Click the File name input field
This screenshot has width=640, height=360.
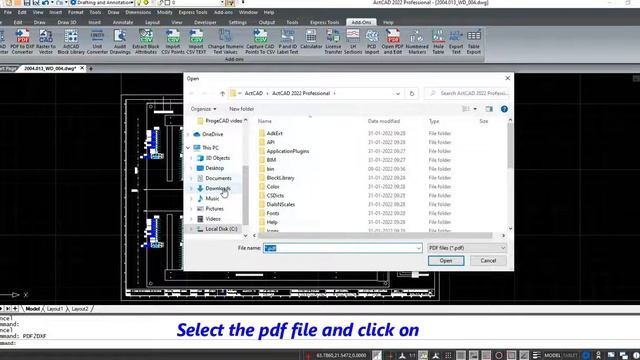(342, 248)
